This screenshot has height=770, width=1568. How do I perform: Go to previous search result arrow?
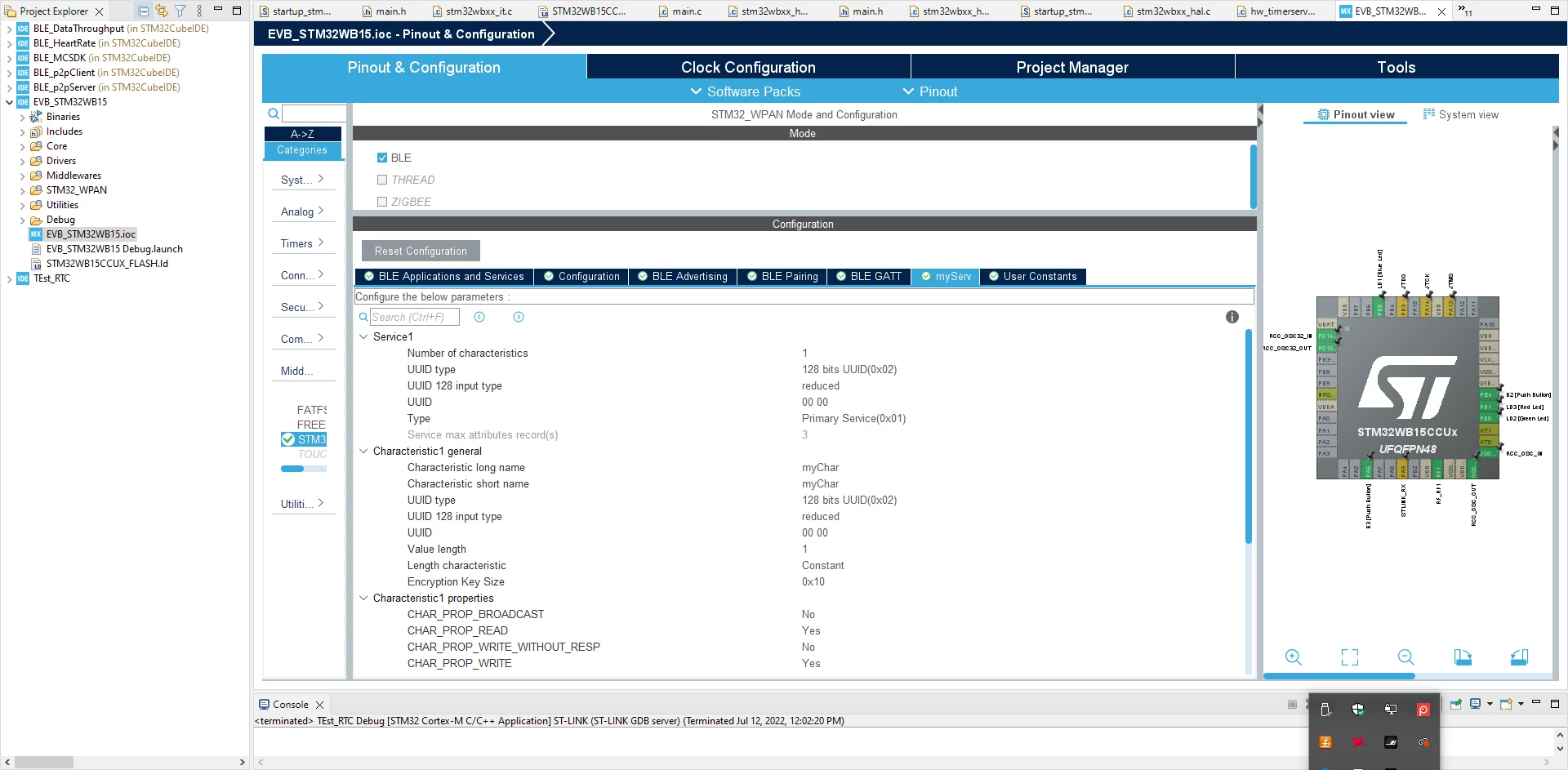click(x=479, y=317)
